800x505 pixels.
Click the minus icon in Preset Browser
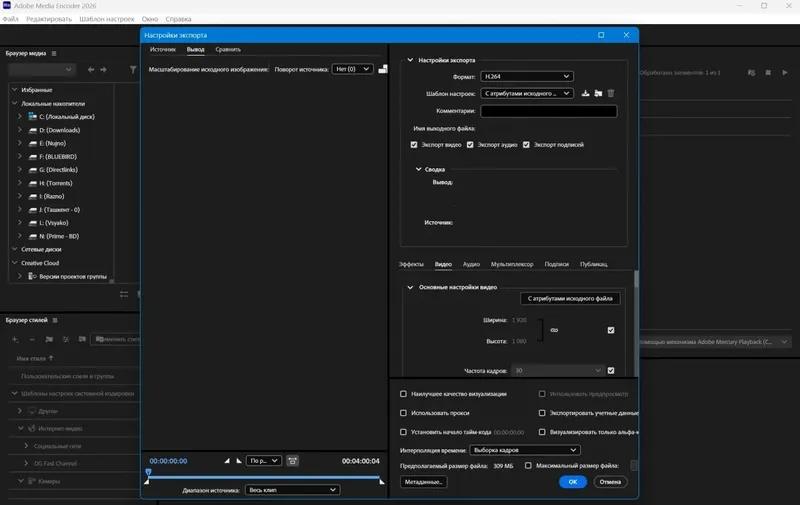32,339
